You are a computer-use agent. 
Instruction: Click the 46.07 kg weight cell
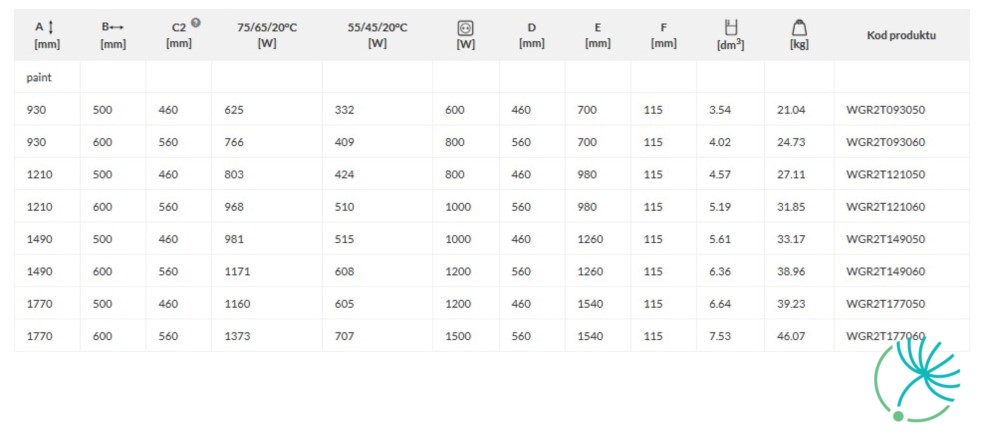coord(791,337)
